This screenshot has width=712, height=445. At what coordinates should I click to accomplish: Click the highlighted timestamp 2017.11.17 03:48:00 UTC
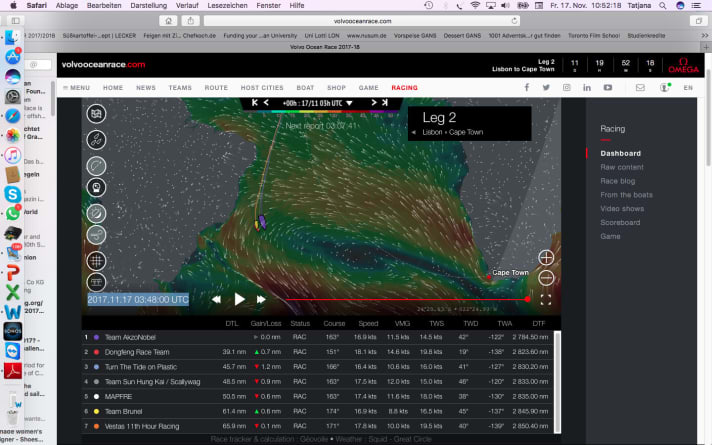pyautogui.click(x=138, y=300)
